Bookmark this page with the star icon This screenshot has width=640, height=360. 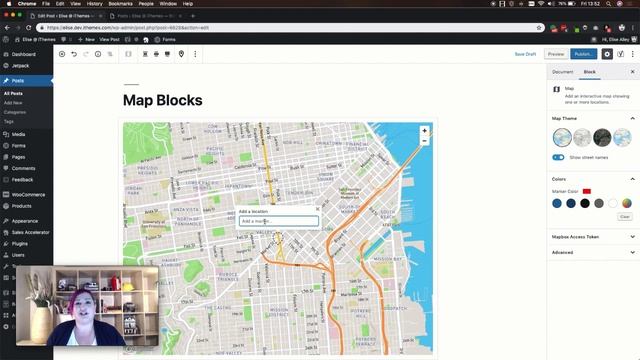click(539, 28)
